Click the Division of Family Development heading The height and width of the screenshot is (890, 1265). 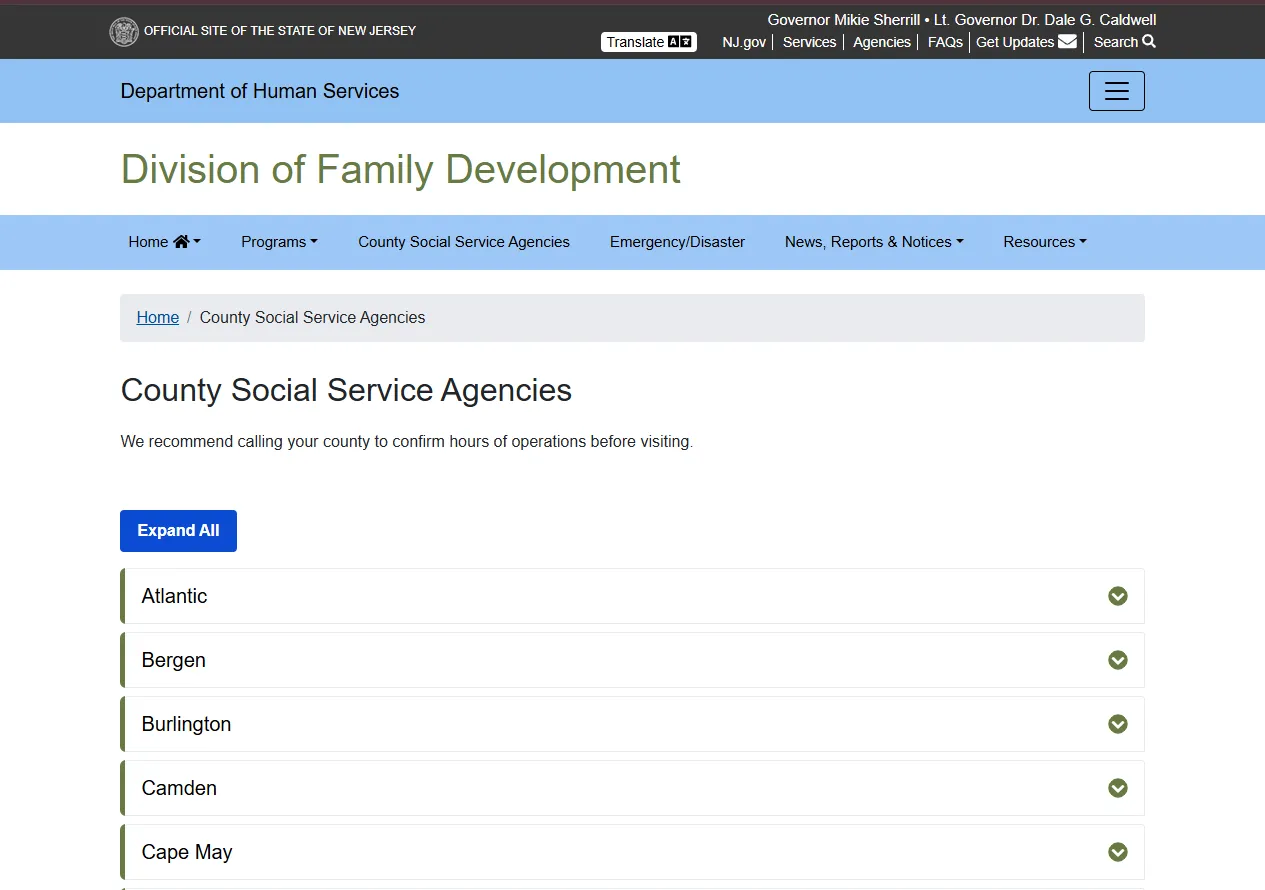401,169
